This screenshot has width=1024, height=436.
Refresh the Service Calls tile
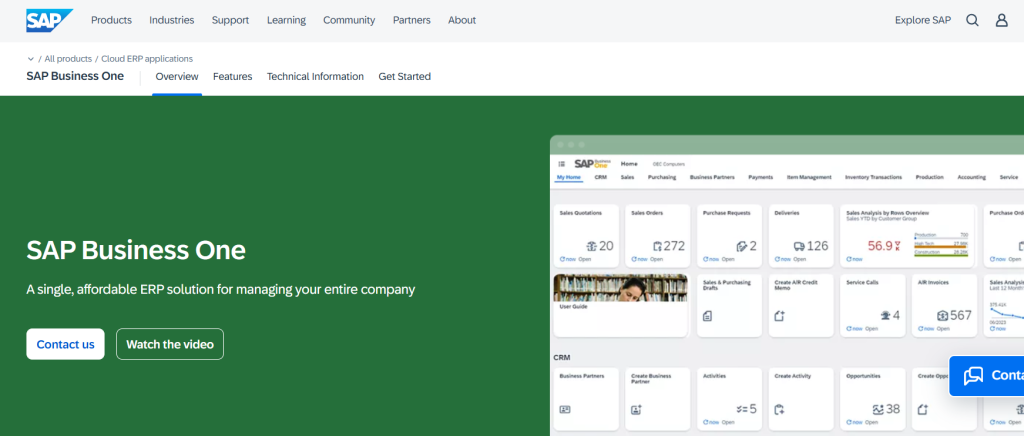[x=854, y=328]
